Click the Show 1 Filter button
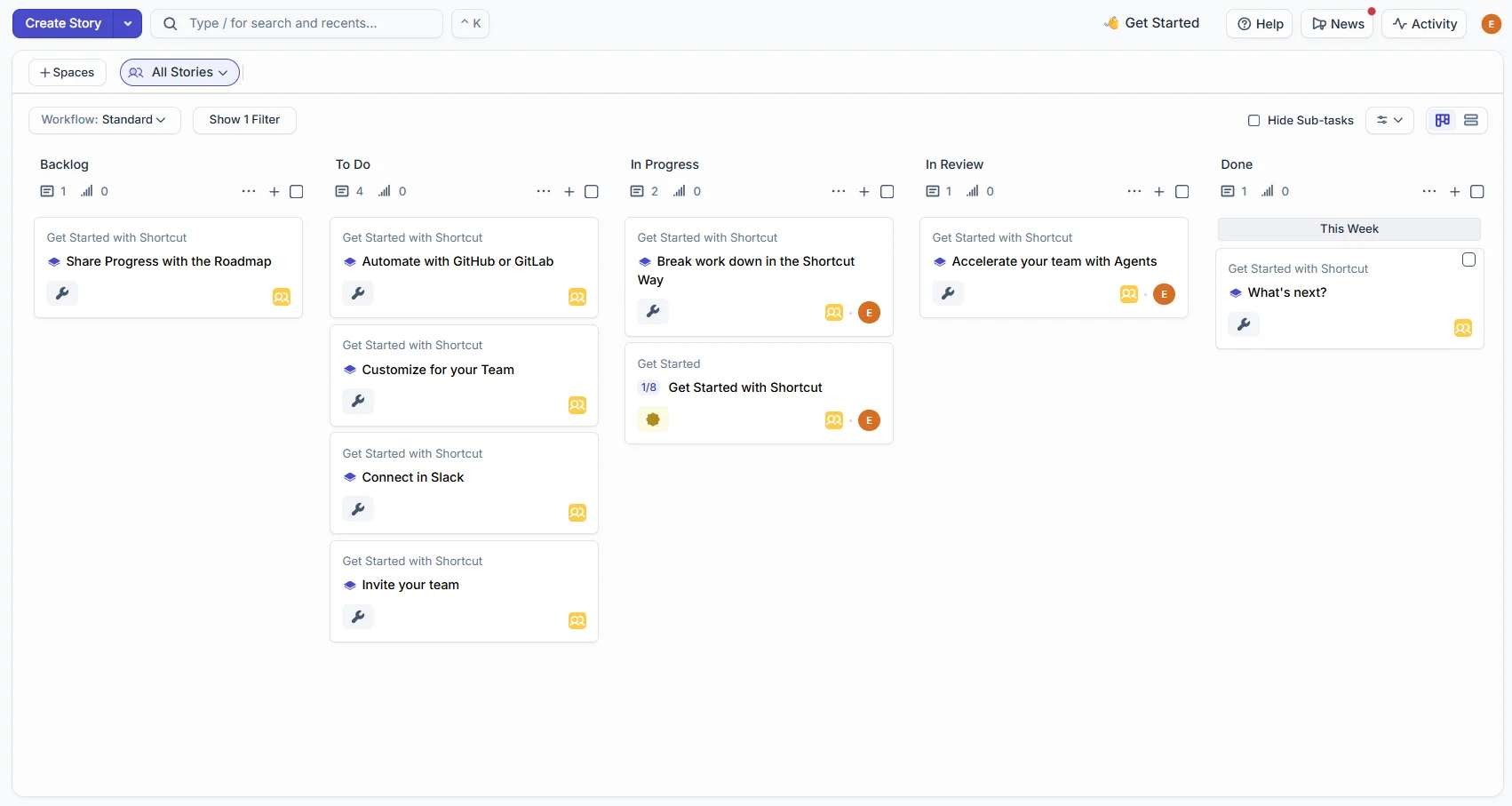The height and width of the screenshot is (806, 1512). coord(244,120)
